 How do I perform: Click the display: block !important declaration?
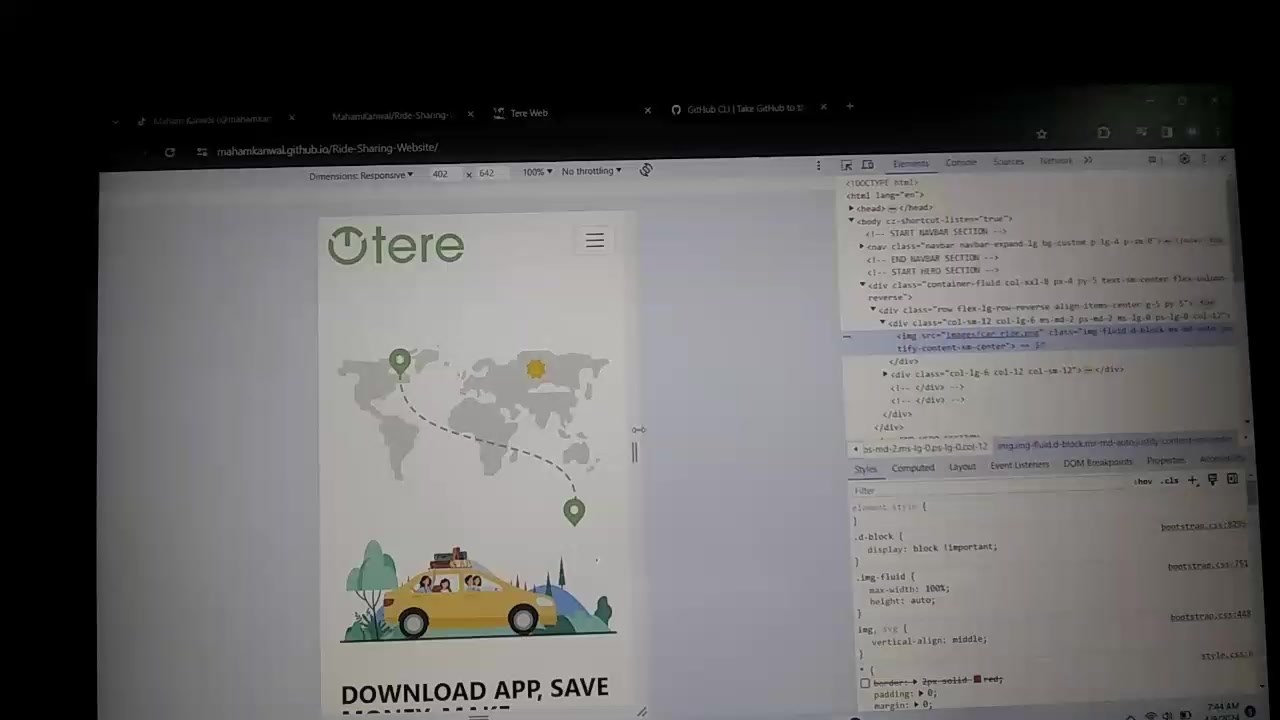pos(932,547)
